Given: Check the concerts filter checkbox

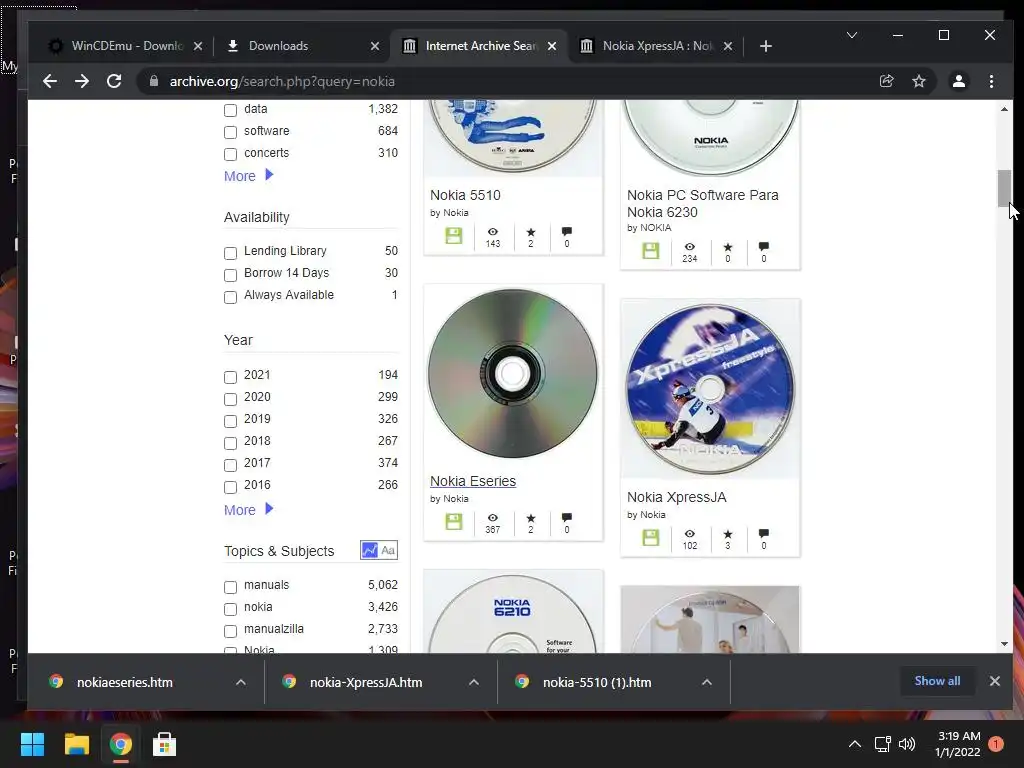Looking at the screenshot, I should [230, 154].
